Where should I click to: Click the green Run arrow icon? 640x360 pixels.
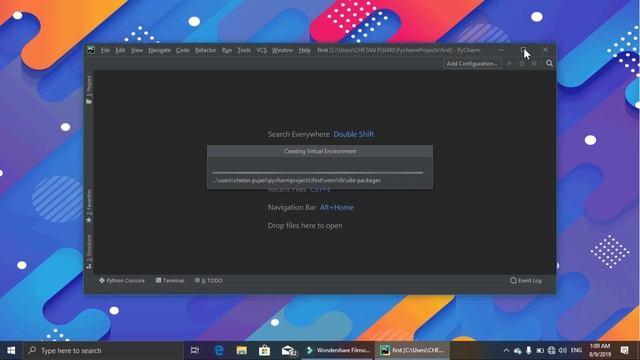509,64
